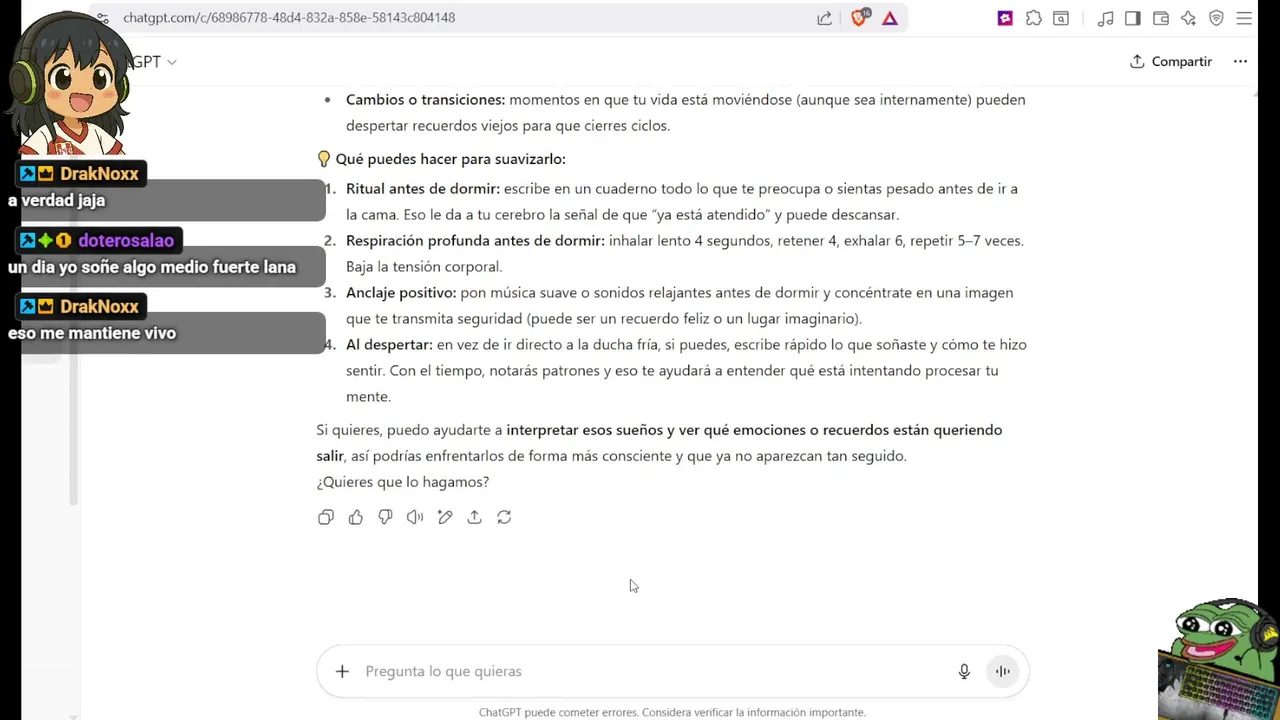
Task: Click 'Al despertar:' bold text
Action: tap(389, 344)
